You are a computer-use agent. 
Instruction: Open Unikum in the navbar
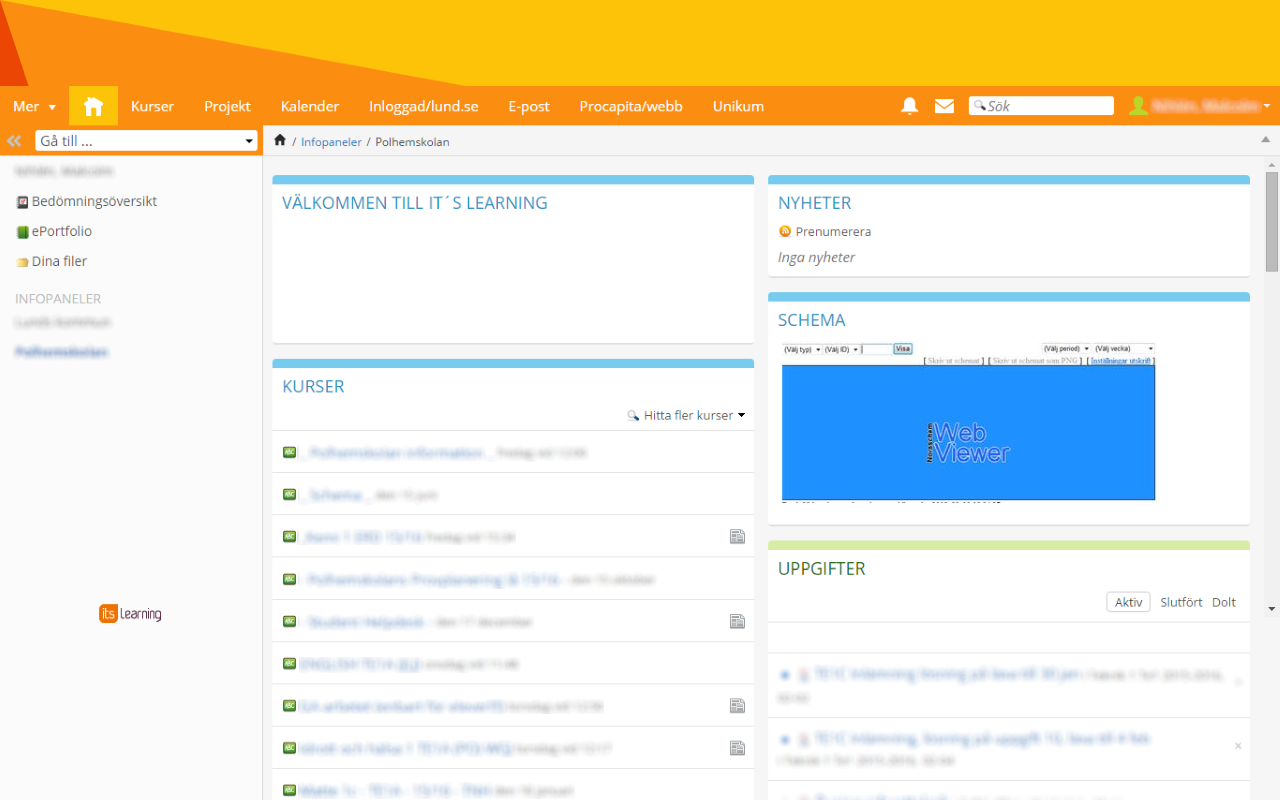coord(738,106)
